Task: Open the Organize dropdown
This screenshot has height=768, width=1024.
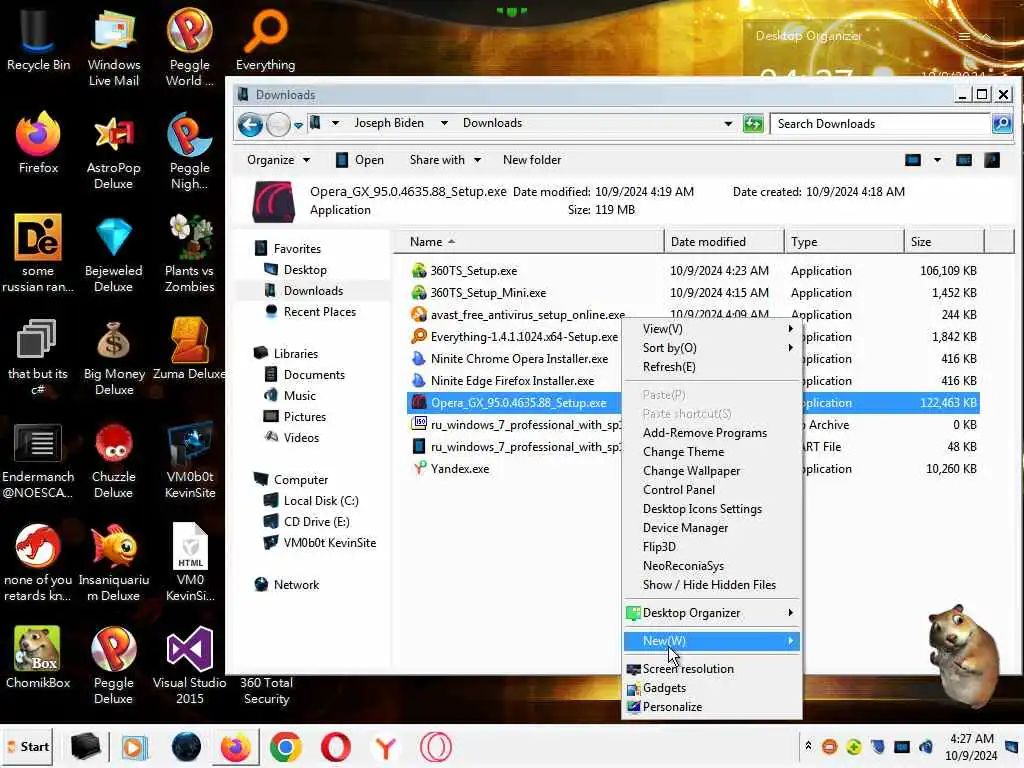Action: (x=278, y=160)
